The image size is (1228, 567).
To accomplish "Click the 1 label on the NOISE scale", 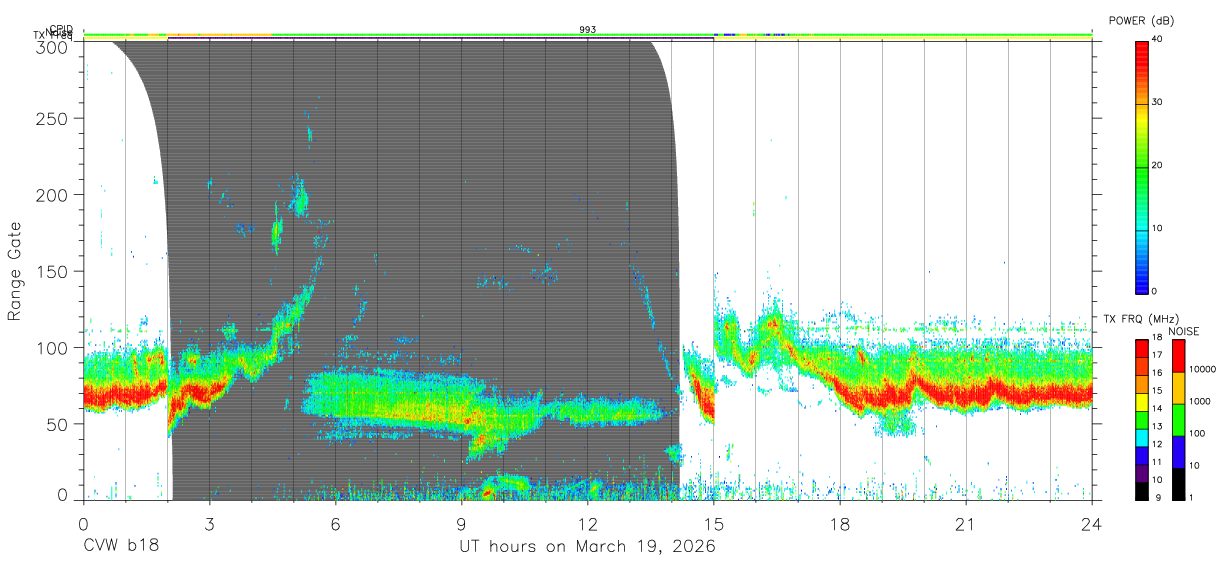I will pos(1191,497).
